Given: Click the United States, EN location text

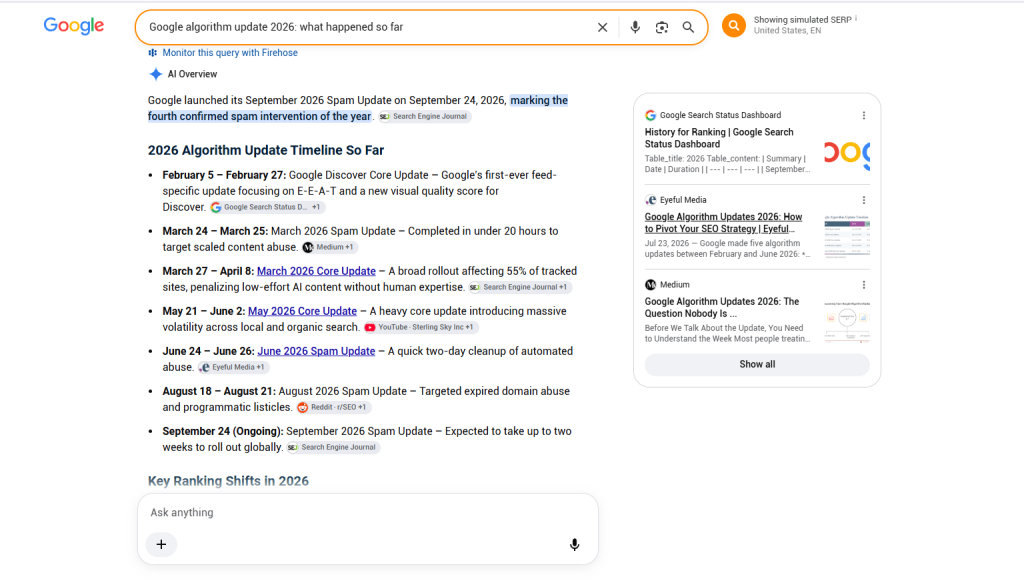Looking at the screenshot, I should click(x=787, y=31).
